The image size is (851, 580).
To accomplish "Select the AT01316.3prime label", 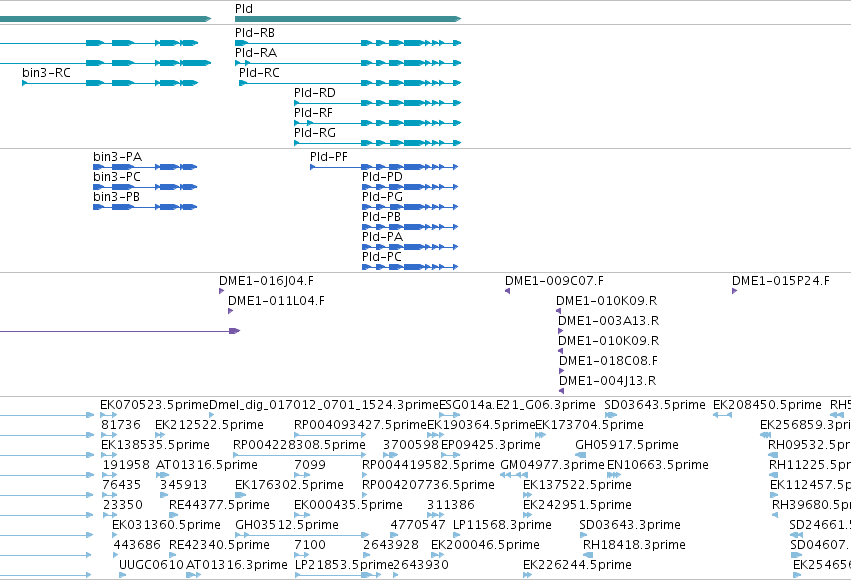I will [x=236, y=566].
